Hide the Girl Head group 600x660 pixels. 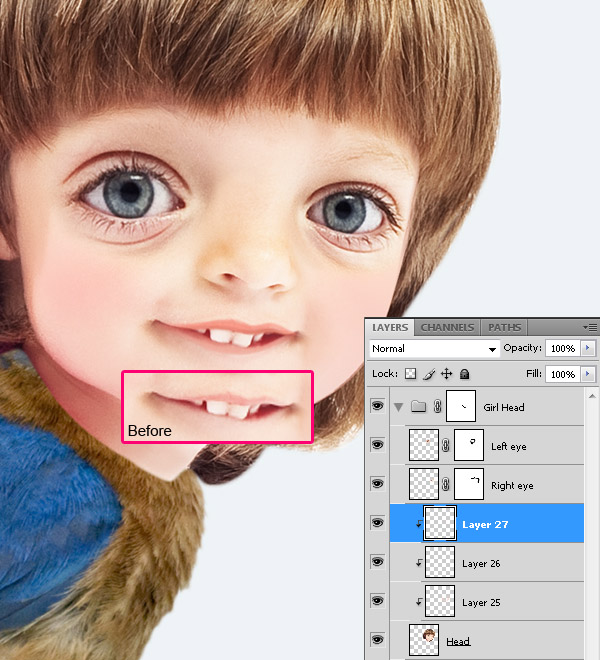(377, 407)
